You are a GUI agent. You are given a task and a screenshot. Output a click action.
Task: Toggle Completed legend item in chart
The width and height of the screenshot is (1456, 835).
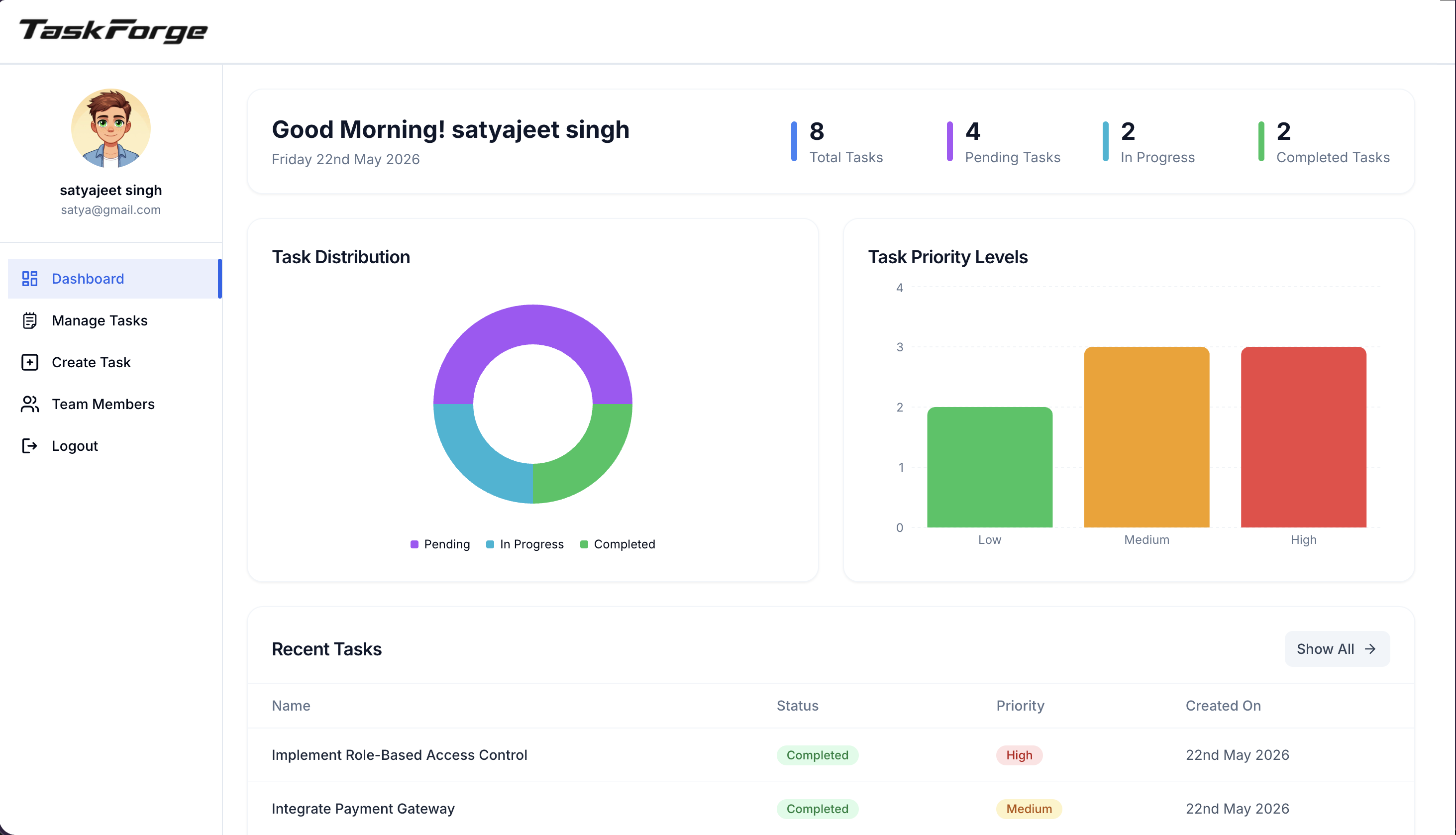(618, 544)
